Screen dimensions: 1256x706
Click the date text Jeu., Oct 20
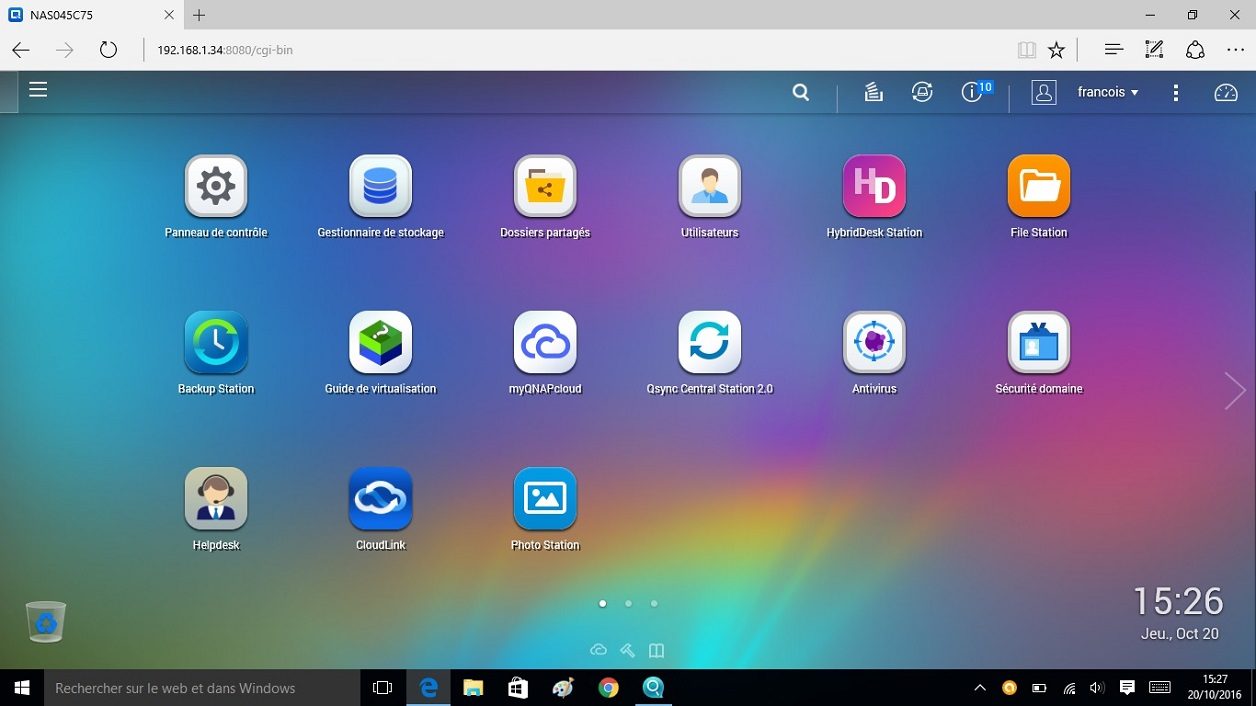click(1180, 634)
